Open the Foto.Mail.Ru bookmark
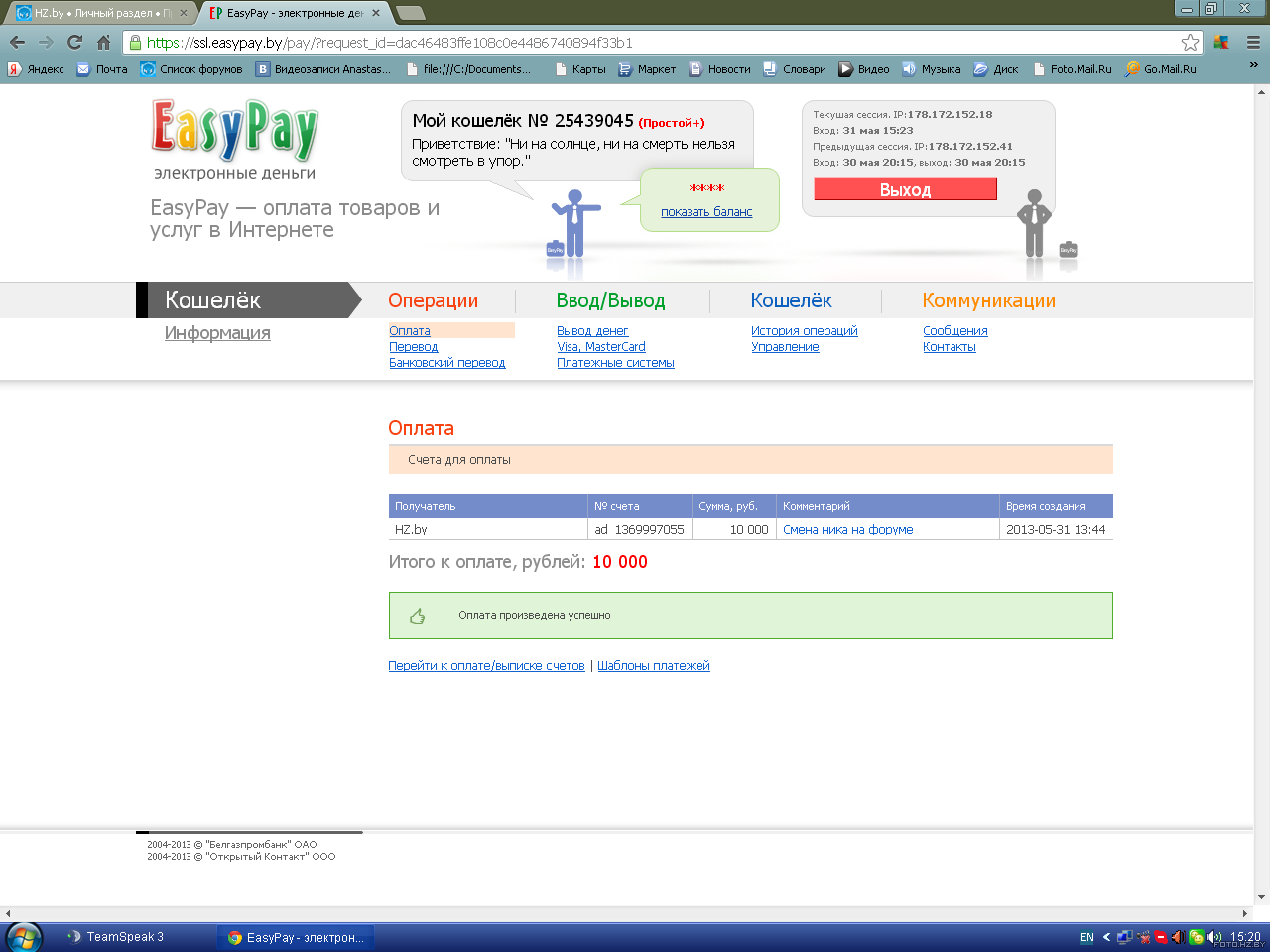Image resolution: width=1270 pixels, height=952 pixels. click(1072, 69)
